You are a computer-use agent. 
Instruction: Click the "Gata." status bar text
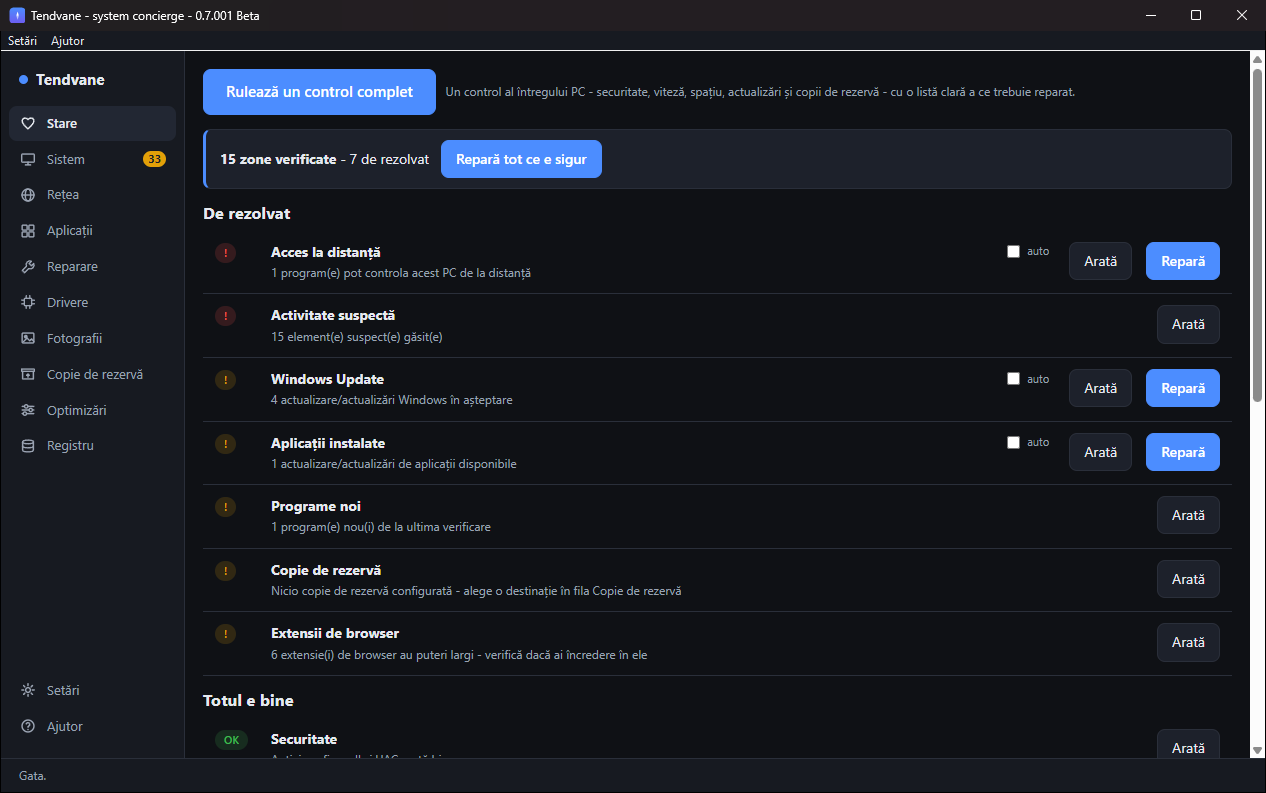coord(33,775)
